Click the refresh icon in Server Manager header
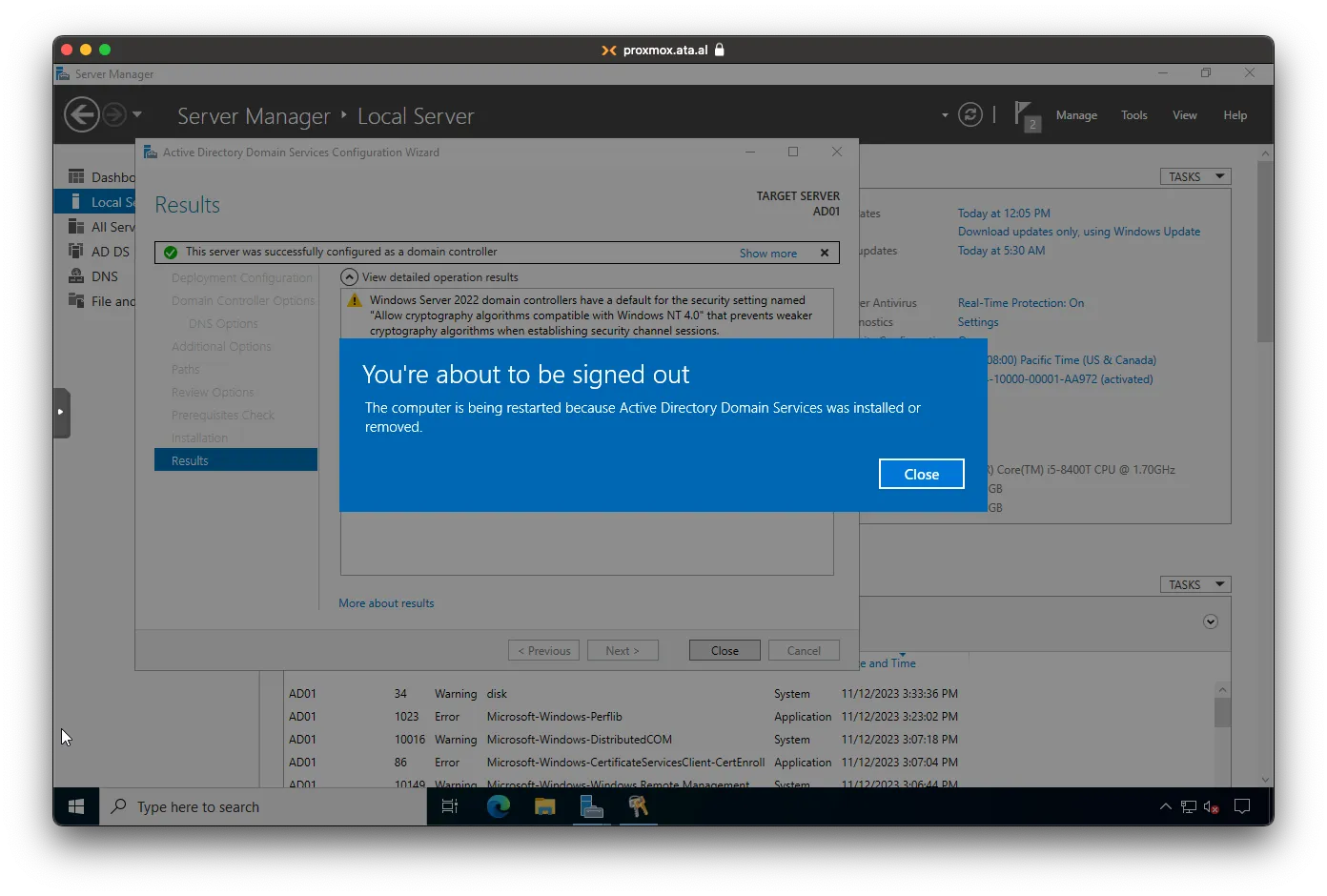 [x=970, y=115]
